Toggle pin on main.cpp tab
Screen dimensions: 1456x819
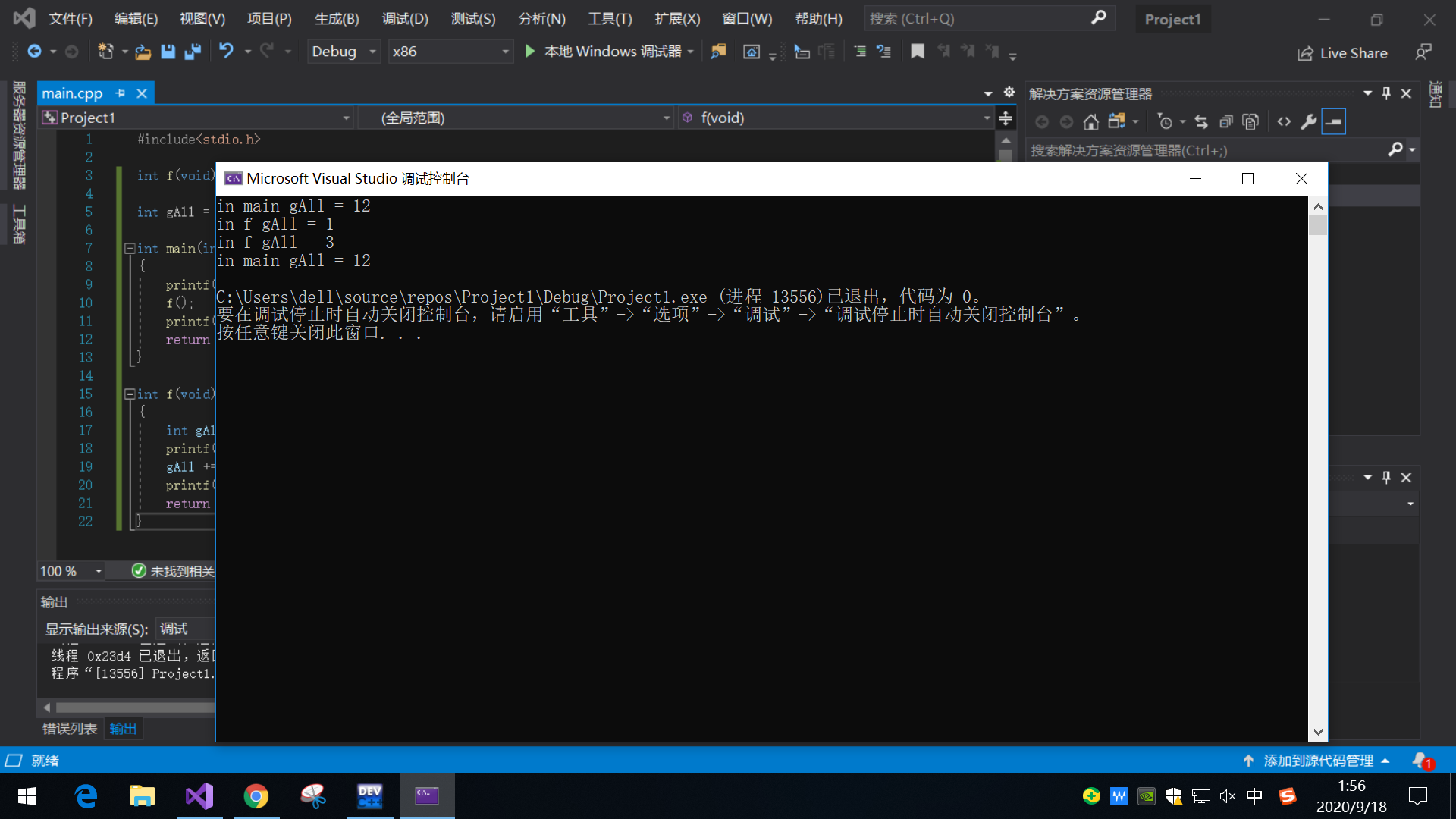coord(121,93)
